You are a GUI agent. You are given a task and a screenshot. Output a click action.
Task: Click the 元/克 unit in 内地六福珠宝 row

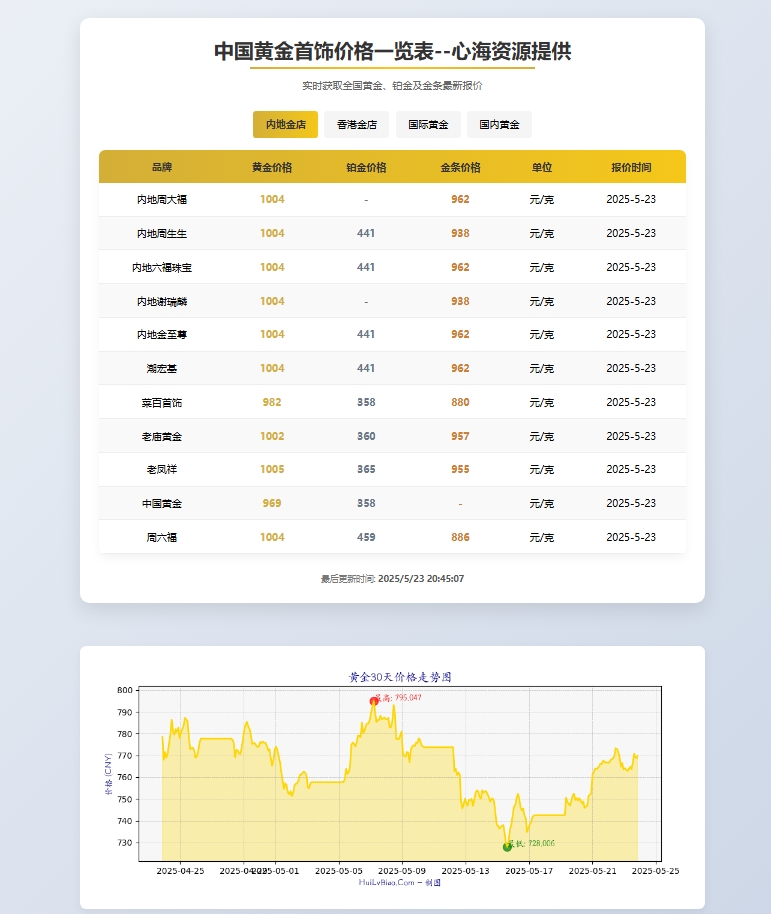[542, 268]
